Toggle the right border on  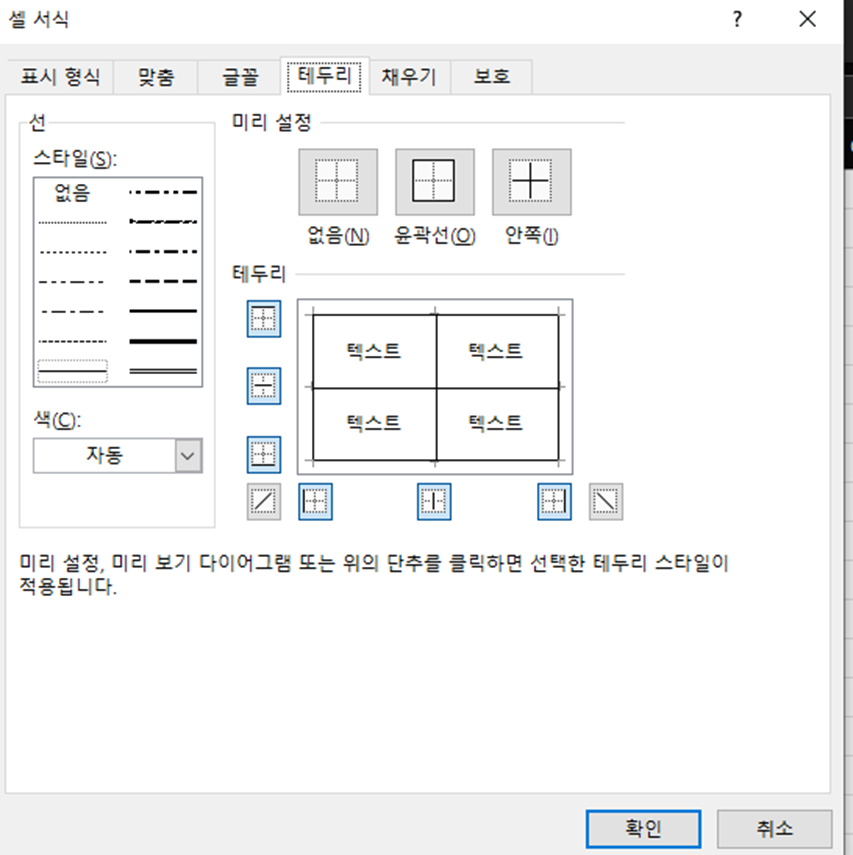click(x=553, y=502)
